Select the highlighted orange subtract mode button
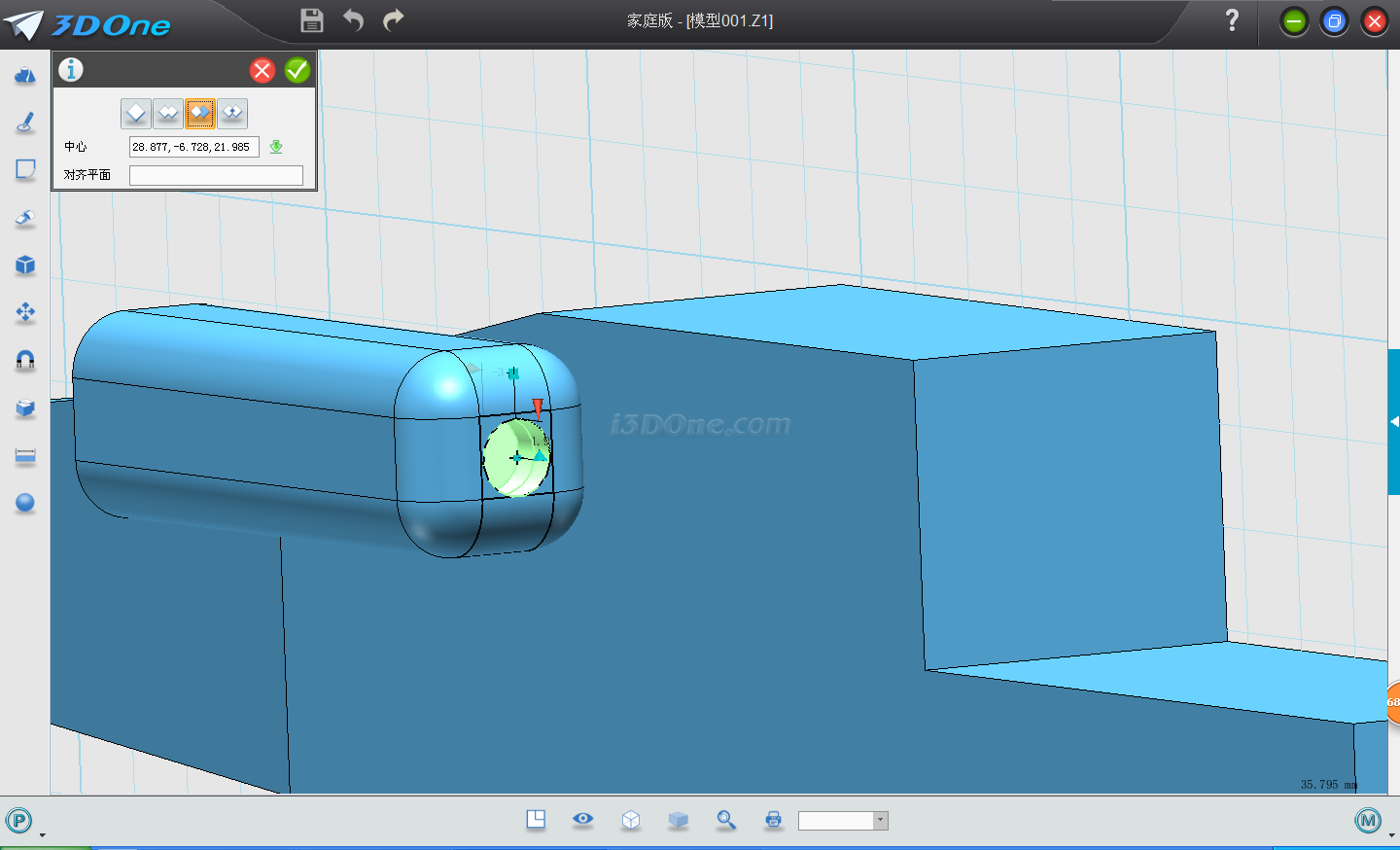Image resolution: width=1400 pixels, height=850 pixels. click(200, 114)
